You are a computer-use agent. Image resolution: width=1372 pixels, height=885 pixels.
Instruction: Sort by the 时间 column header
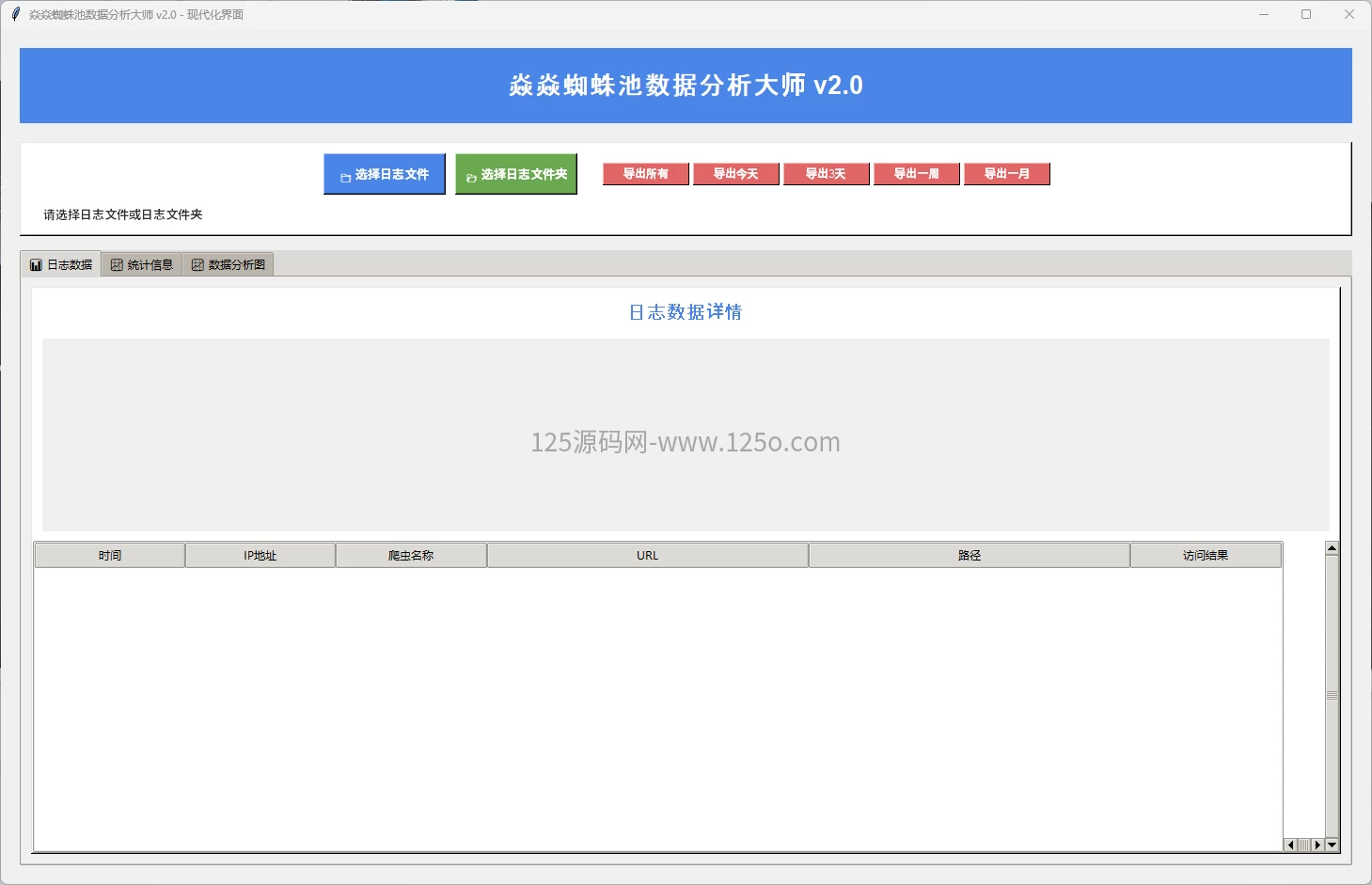point(110,556)
